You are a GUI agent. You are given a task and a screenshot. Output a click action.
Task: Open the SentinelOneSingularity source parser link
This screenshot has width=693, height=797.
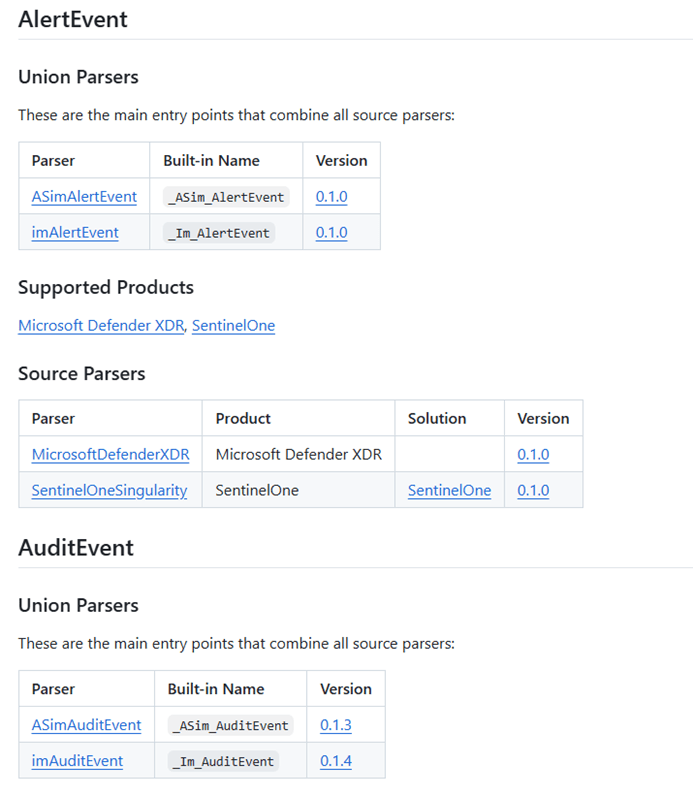click(109, 491)
